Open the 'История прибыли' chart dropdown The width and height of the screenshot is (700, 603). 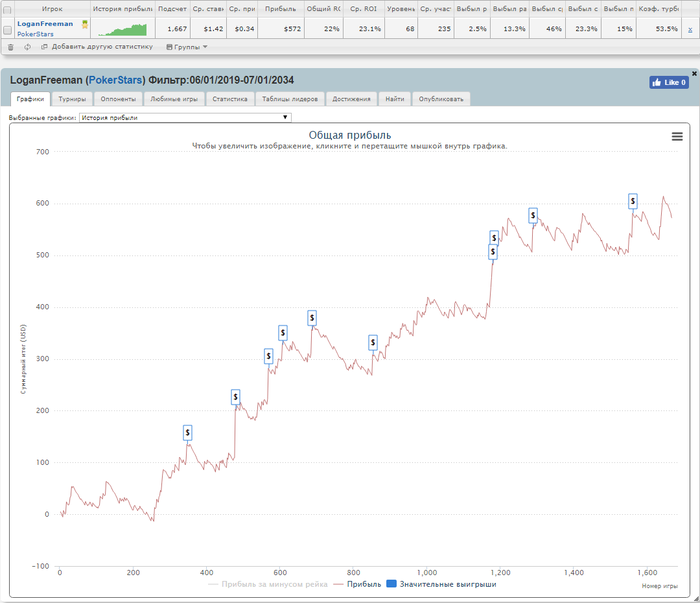(x=184, y=117)
